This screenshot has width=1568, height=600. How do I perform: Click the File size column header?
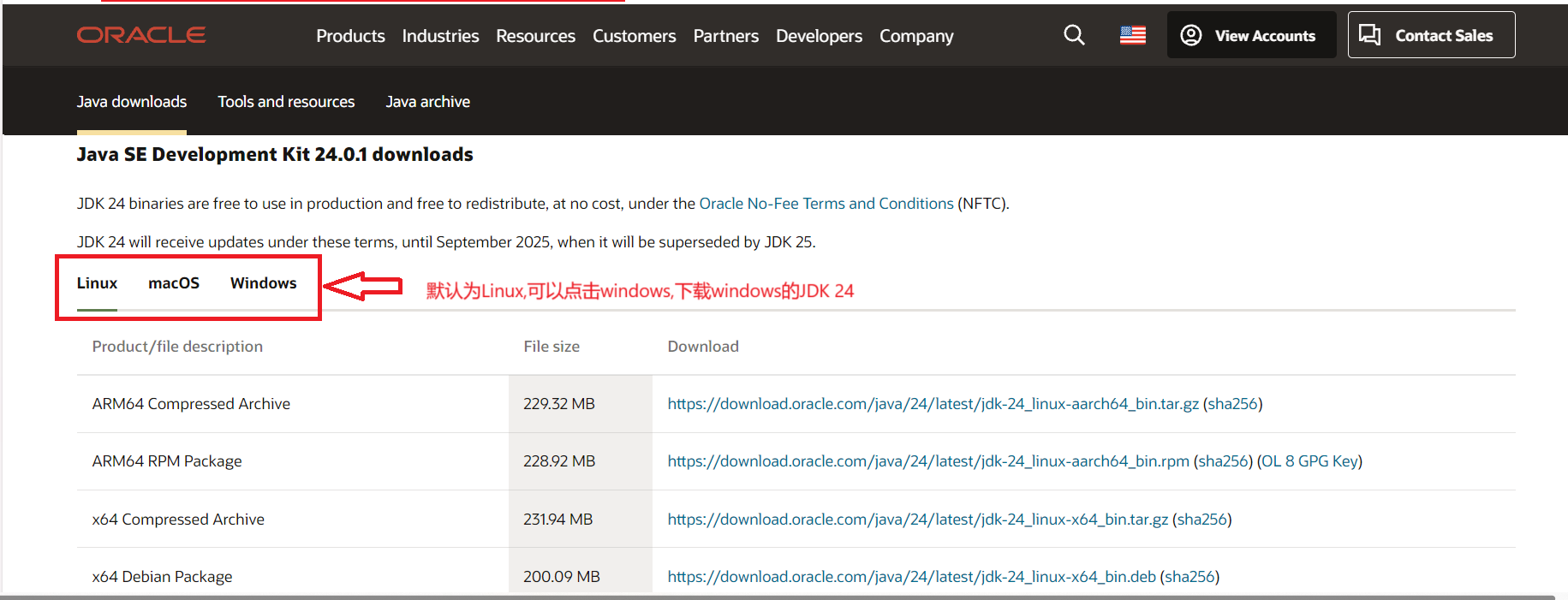(551, 347)
